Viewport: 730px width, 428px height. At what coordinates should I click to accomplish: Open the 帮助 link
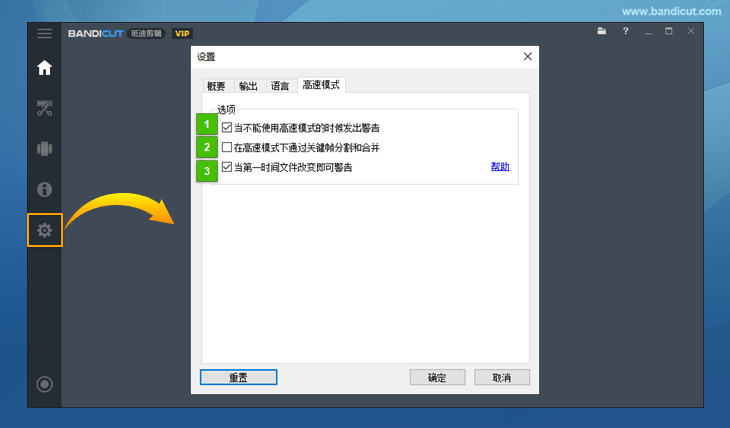[500, 167]
